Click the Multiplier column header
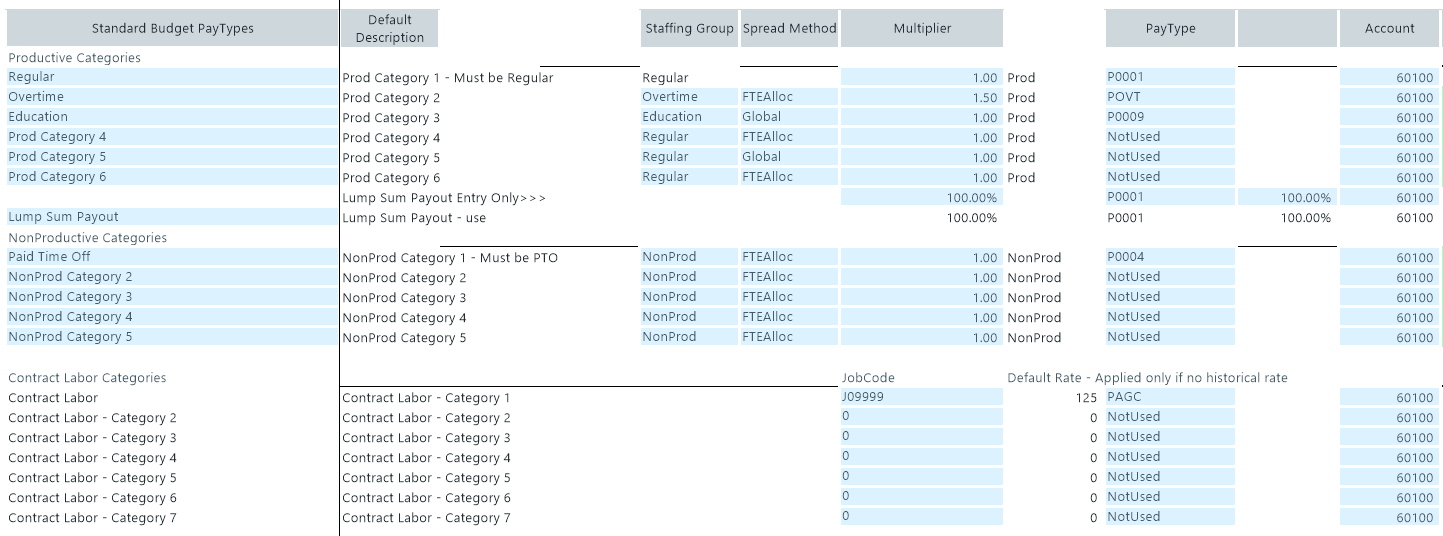The width and height of the screenshot is (1443, 536). click(x=921, y=28)
